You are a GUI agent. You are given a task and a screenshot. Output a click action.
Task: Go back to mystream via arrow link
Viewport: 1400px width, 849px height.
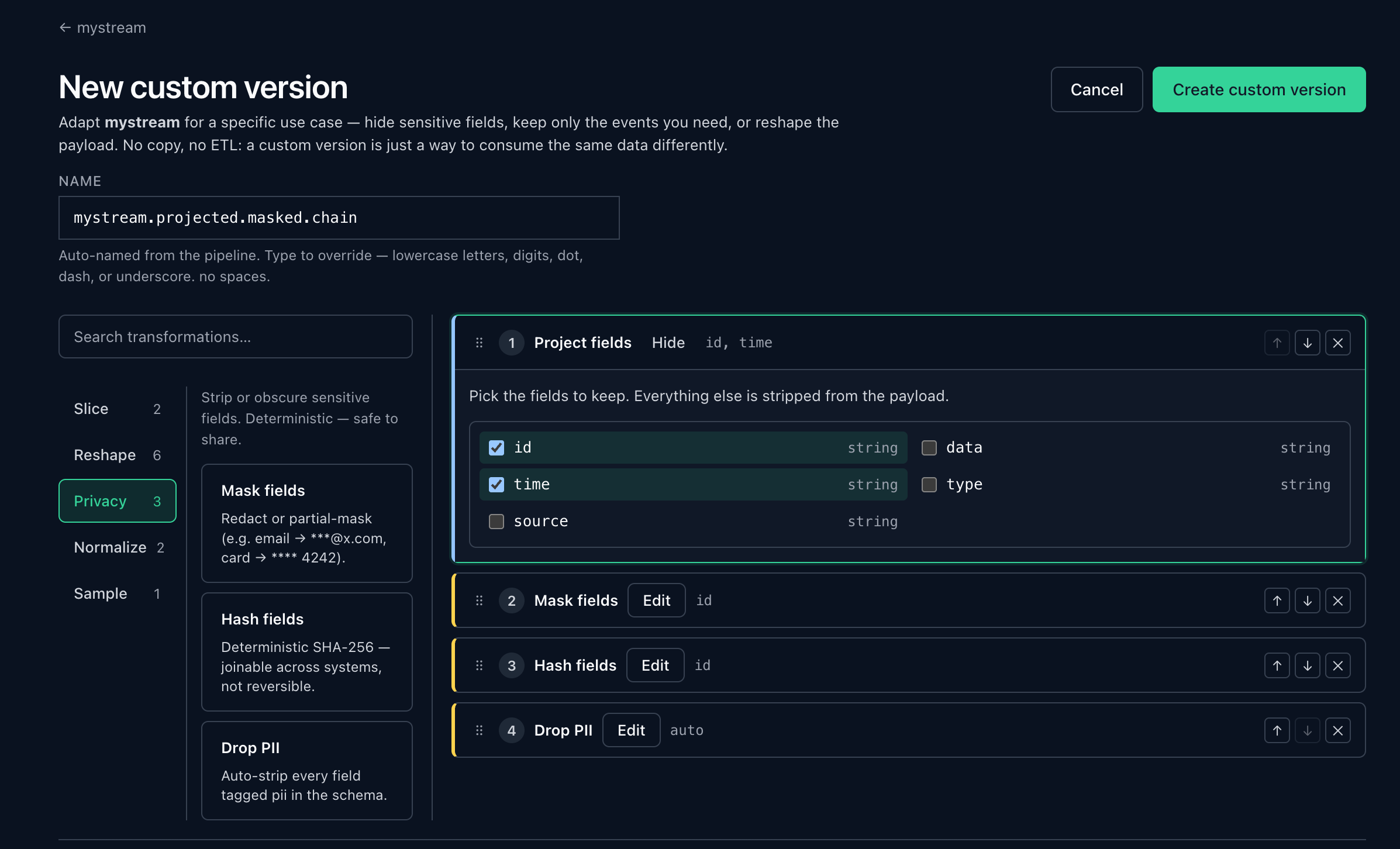tap(102, 27)
